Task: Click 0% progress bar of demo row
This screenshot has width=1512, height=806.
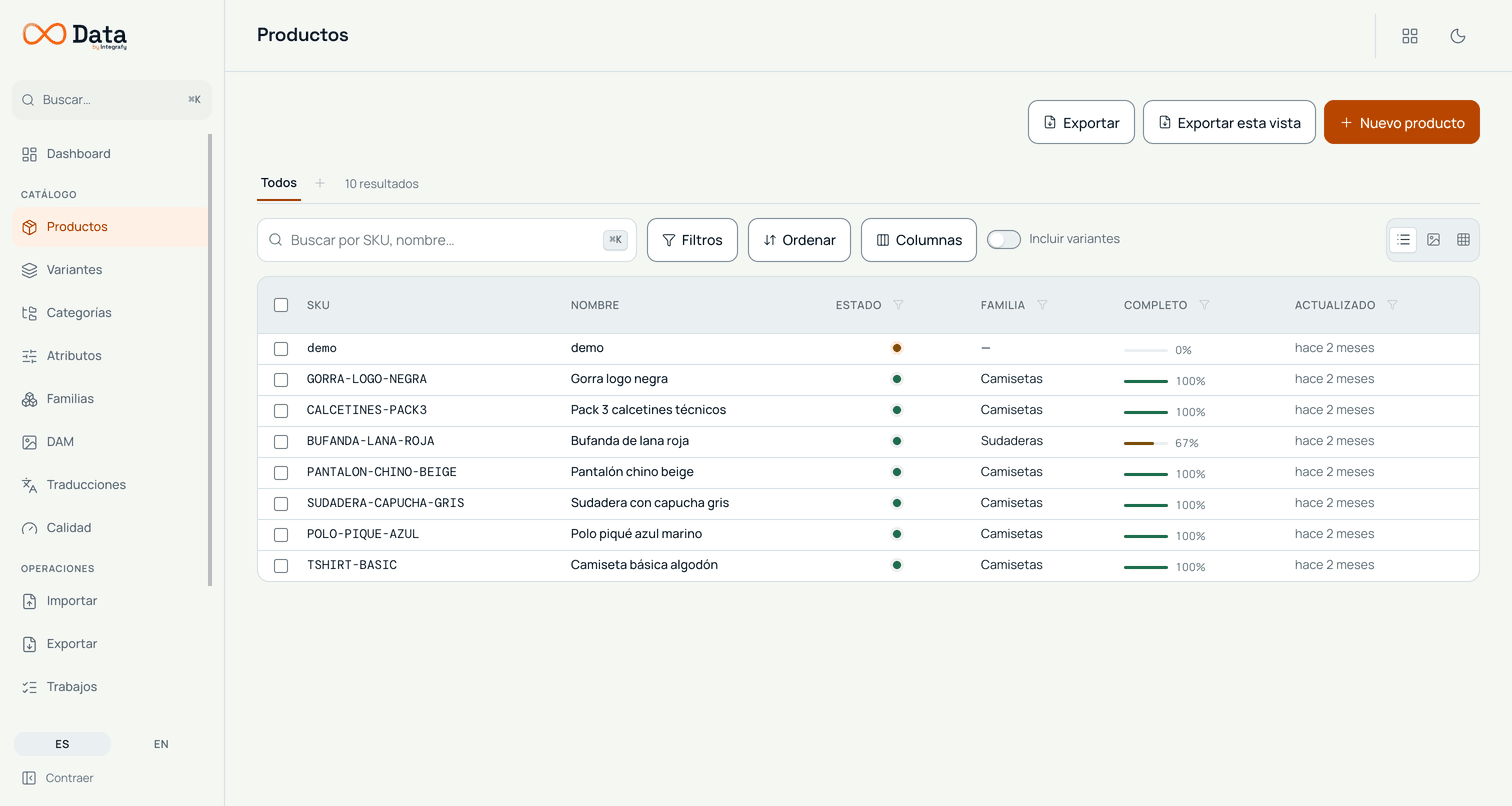Action: [1146, 350]
